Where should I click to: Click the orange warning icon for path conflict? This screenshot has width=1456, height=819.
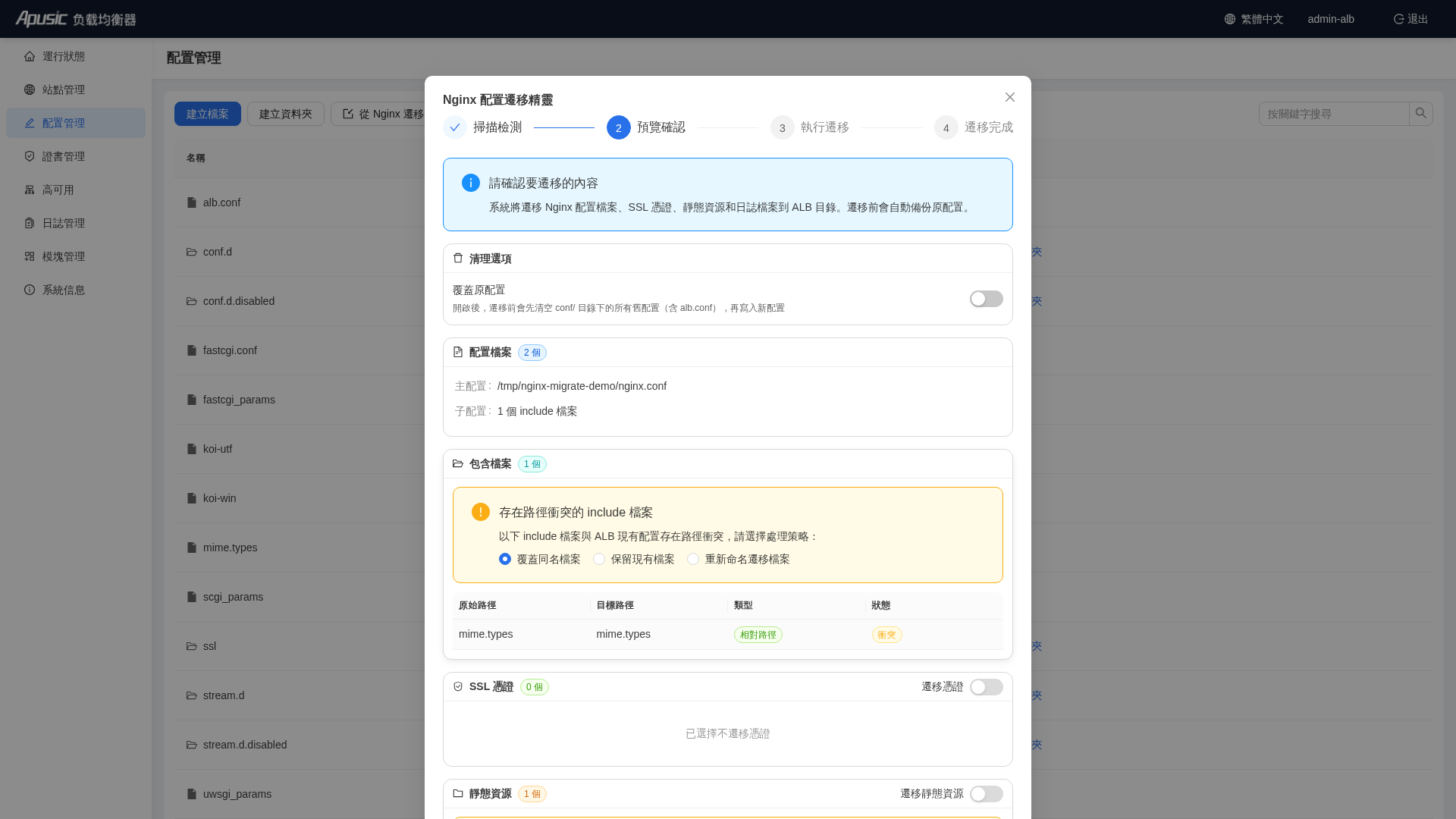481,512
